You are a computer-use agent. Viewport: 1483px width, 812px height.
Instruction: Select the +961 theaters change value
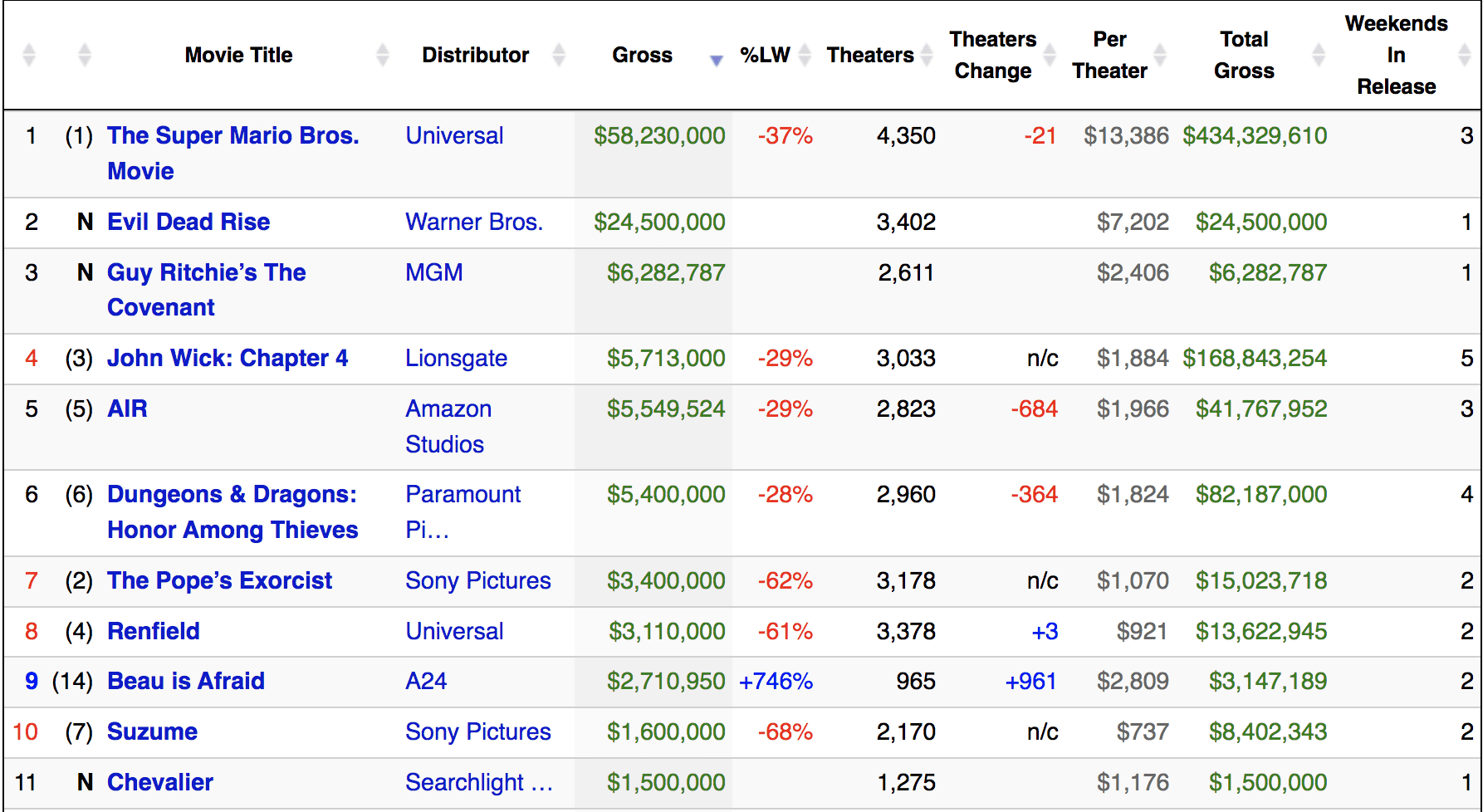(1030, 681)
